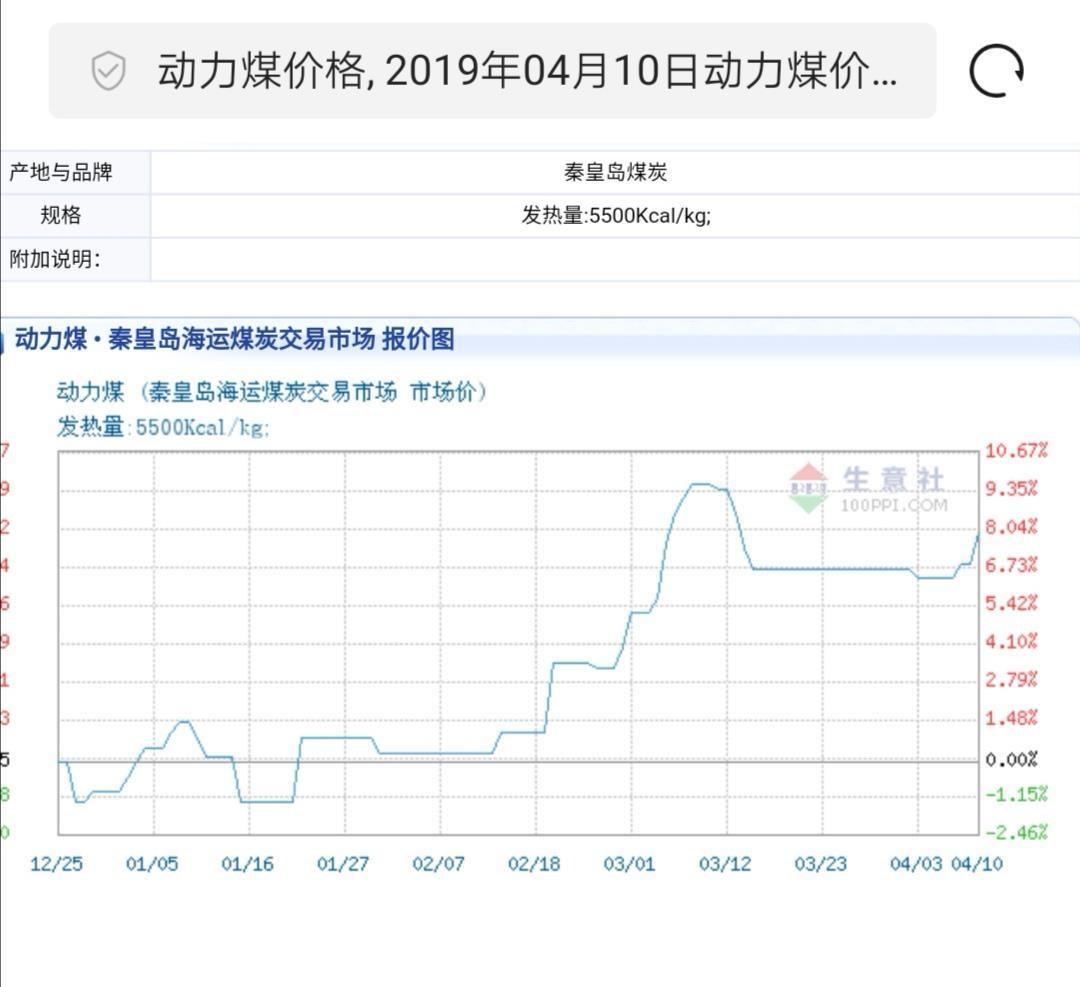This screenshot has height=987, width=1080.
Task: Tap the 6.73% axis label
Action: (1011, 565)
